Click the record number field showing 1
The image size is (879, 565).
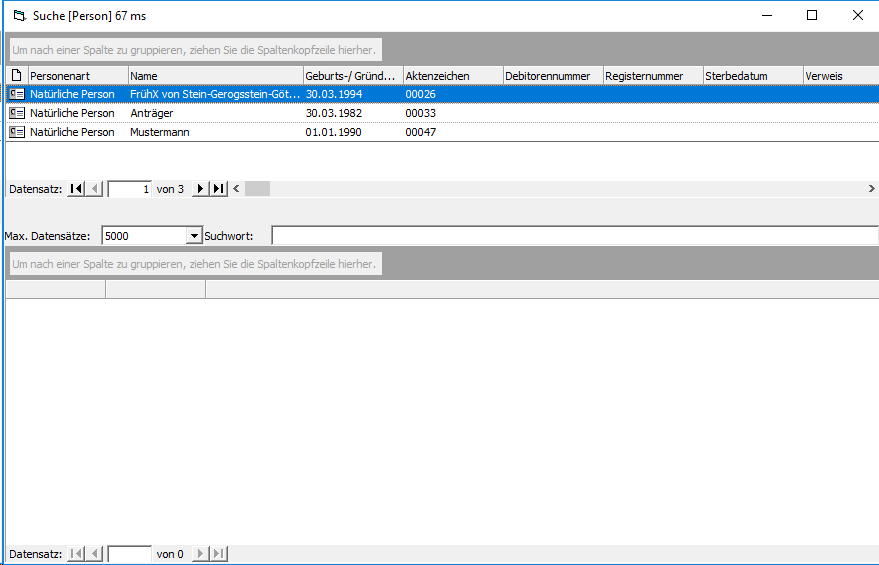pyautogui.click(x=129, y=189)
